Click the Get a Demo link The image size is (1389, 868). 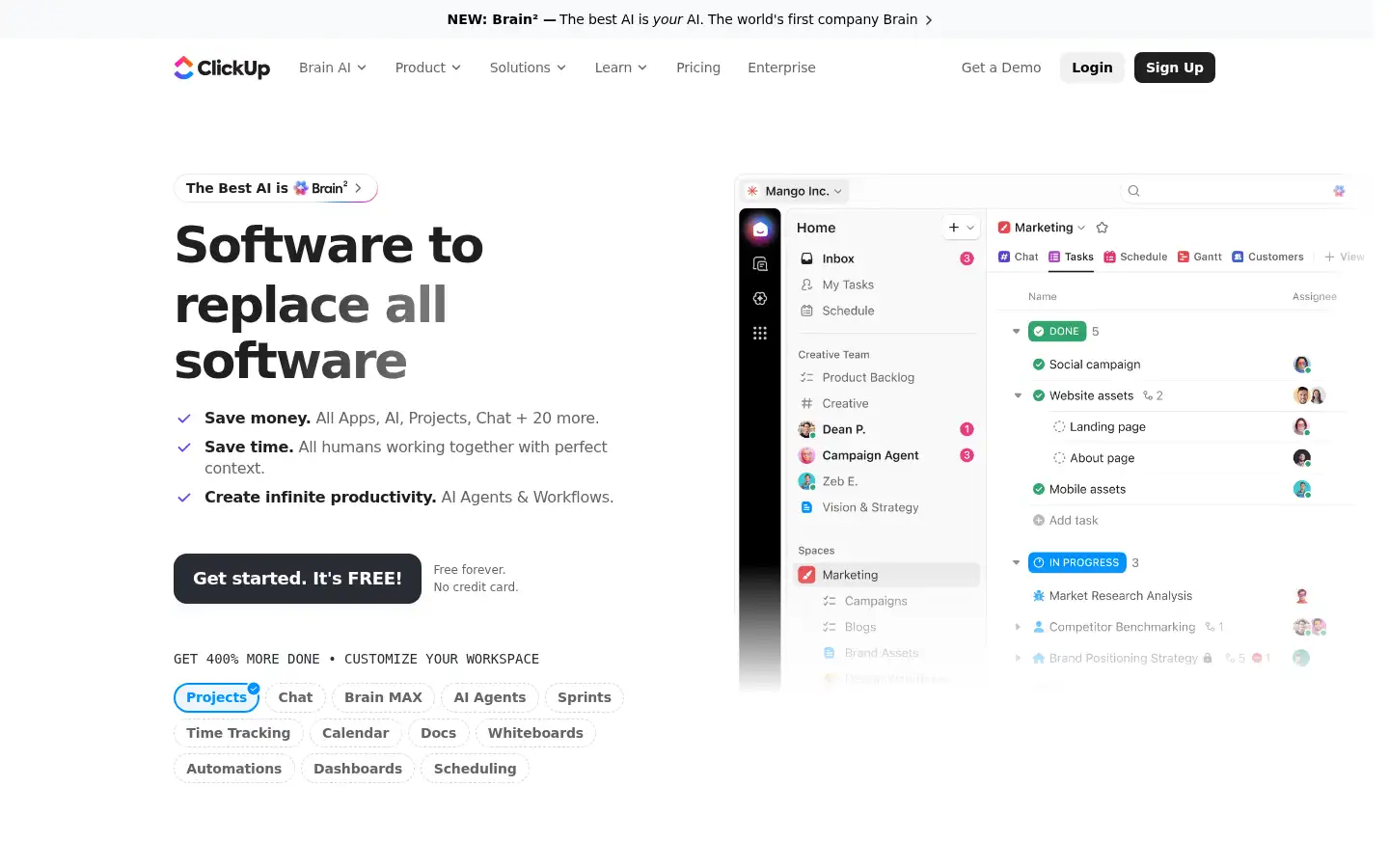coord(1001,68)
